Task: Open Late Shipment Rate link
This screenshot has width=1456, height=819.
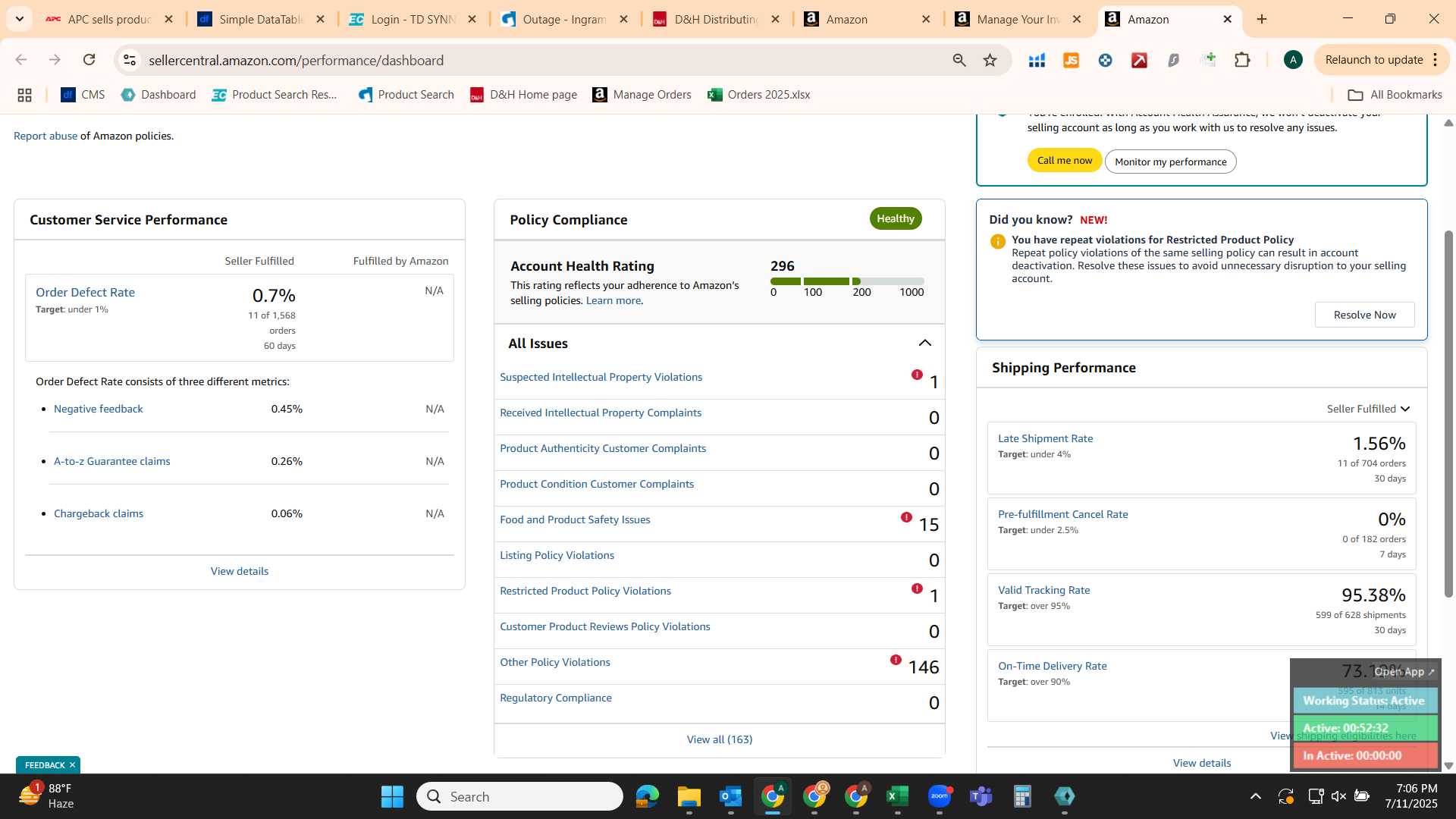Action: (x=1045, y=438)
